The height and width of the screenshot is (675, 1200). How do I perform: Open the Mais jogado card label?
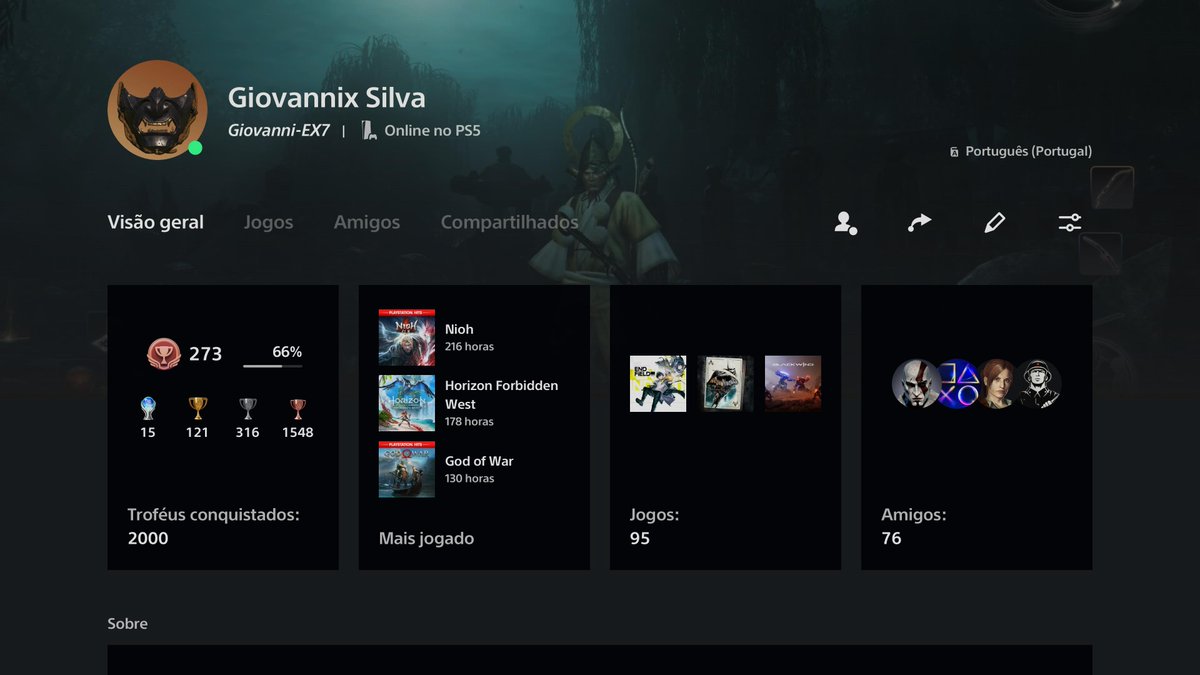tap(427, 539)
